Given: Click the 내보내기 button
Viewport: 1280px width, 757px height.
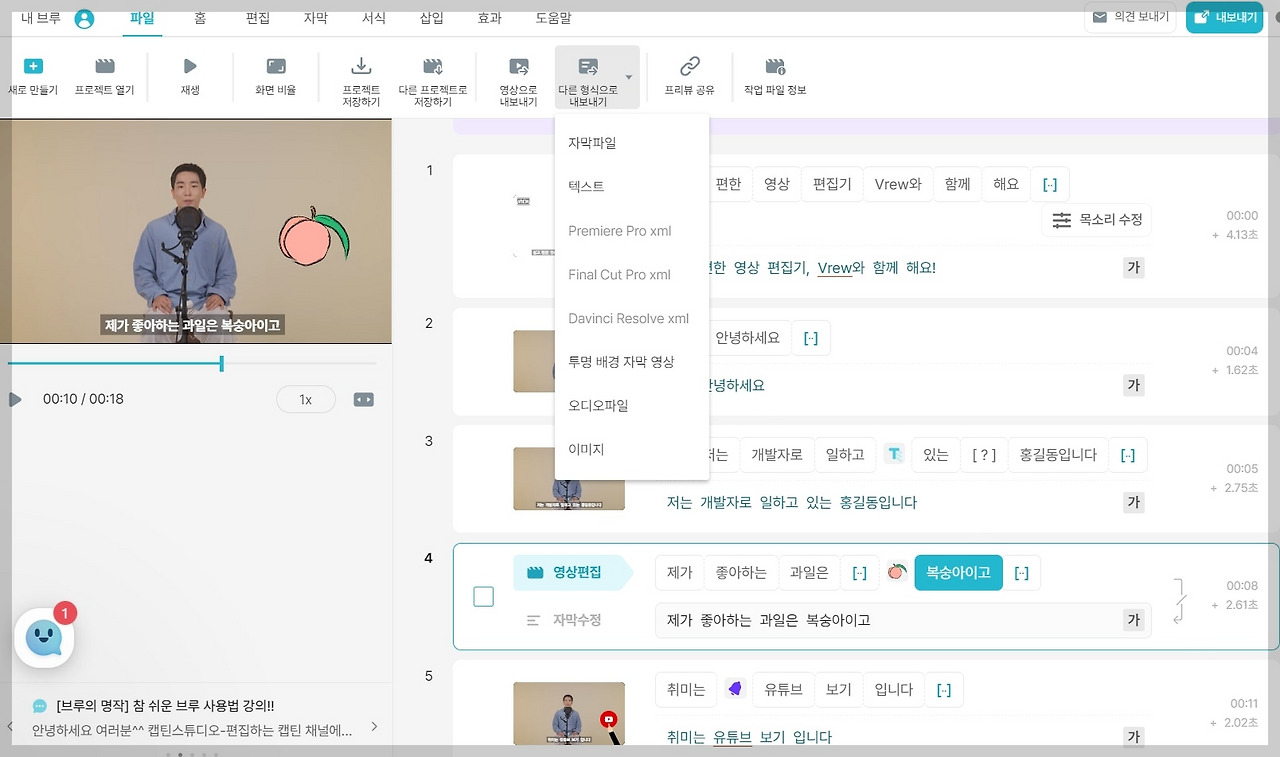Looking at the screenshot, I should 1225,17.
